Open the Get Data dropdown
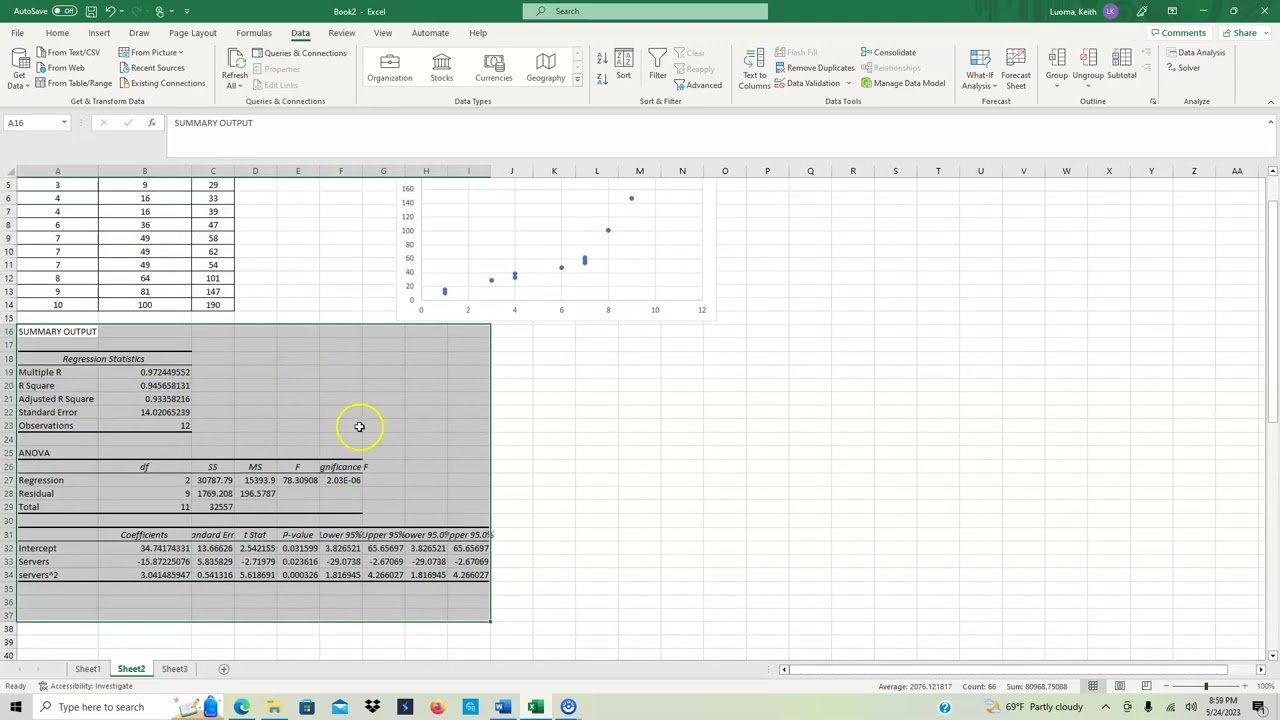This screenshot has width=1280, height=720. coord(18,68)
